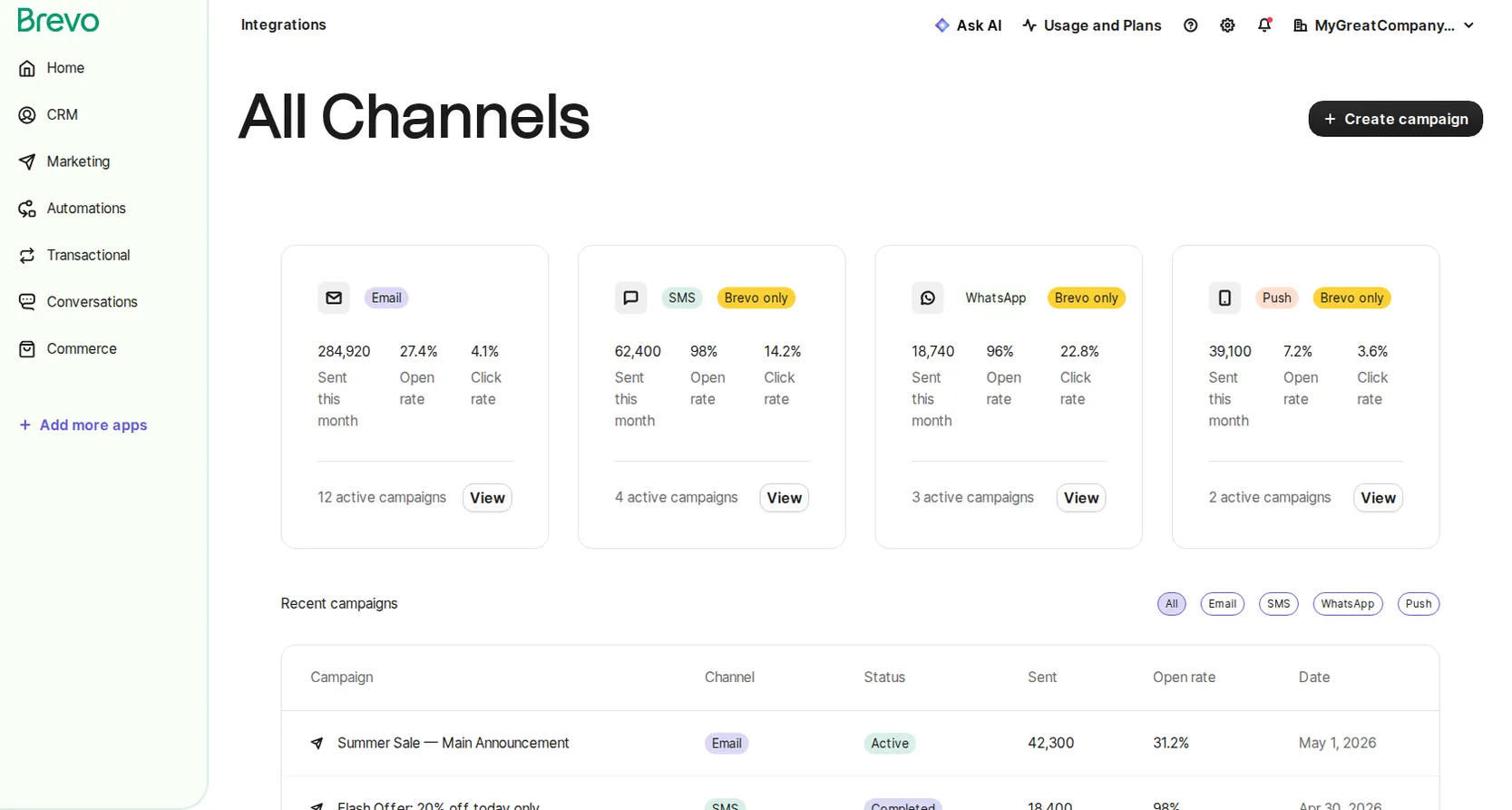Viewport: 1512px width, 810px height.
Task: Open the Marketing menu label in sidebar
Action: click(78, 161)
